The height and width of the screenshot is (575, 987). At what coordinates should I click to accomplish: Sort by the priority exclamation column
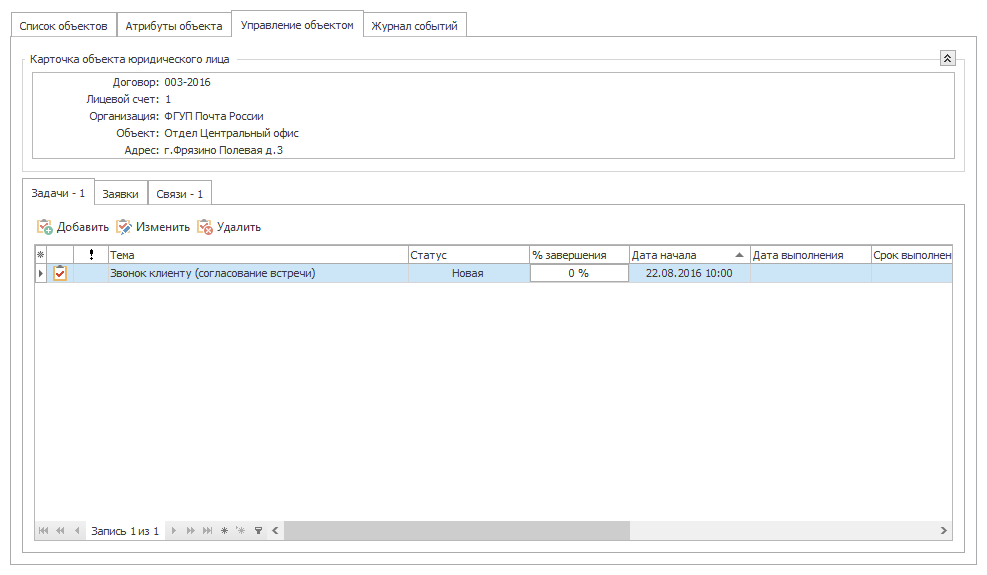pos(91,254)
